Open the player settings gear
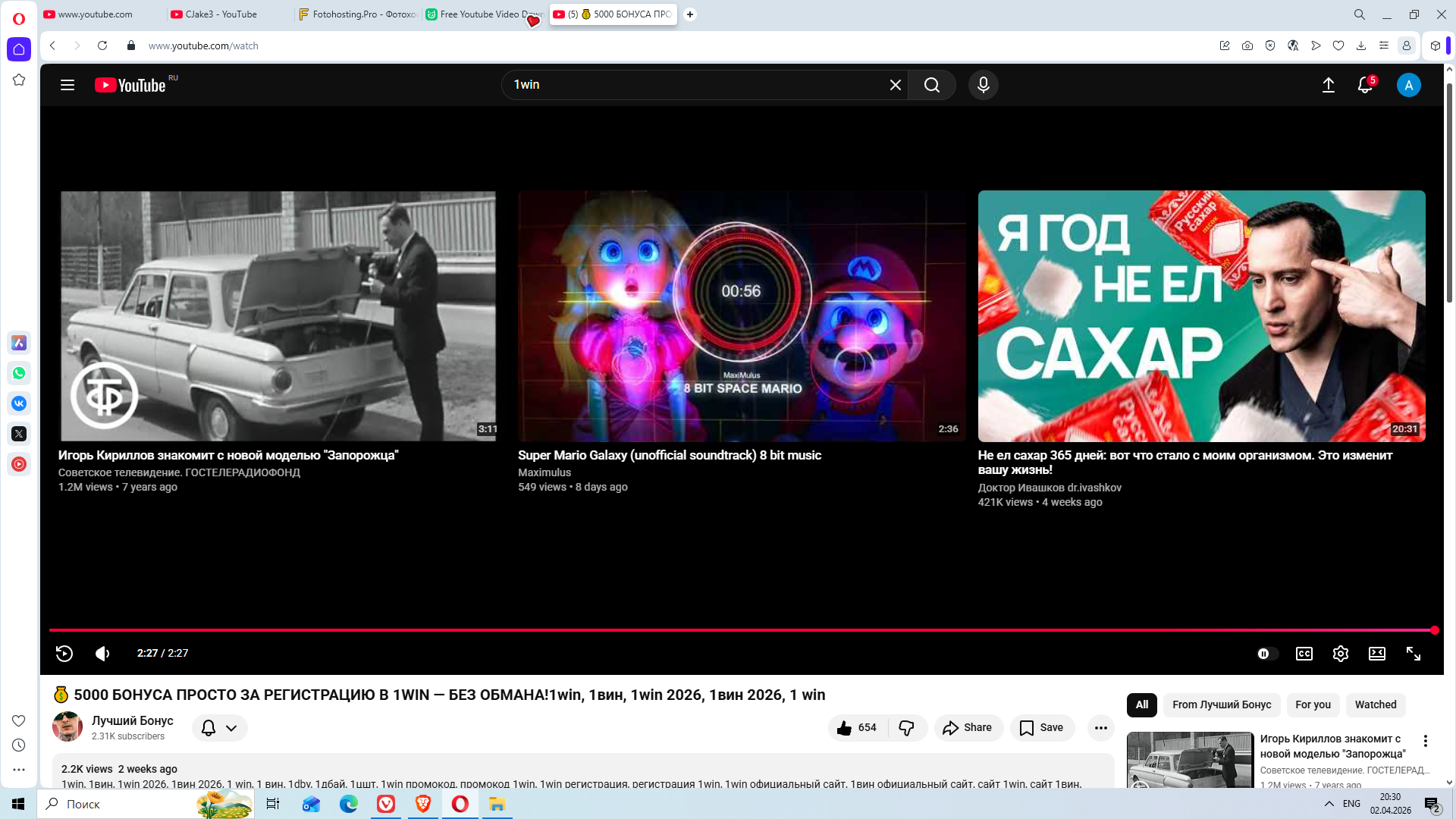Screen dimensions: 1456x819 tap(1340, 654)
